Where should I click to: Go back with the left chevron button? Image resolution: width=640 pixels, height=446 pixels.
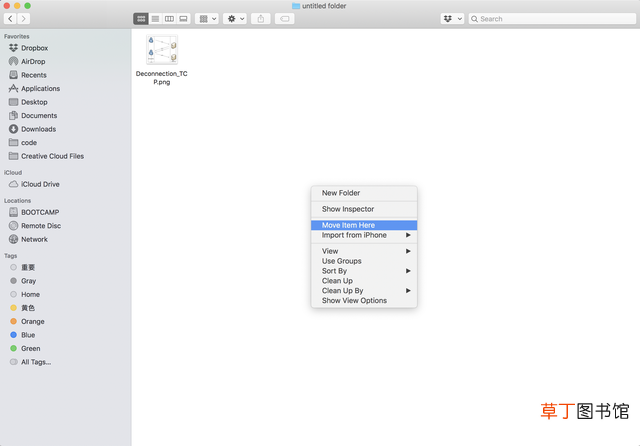(10, 19)
